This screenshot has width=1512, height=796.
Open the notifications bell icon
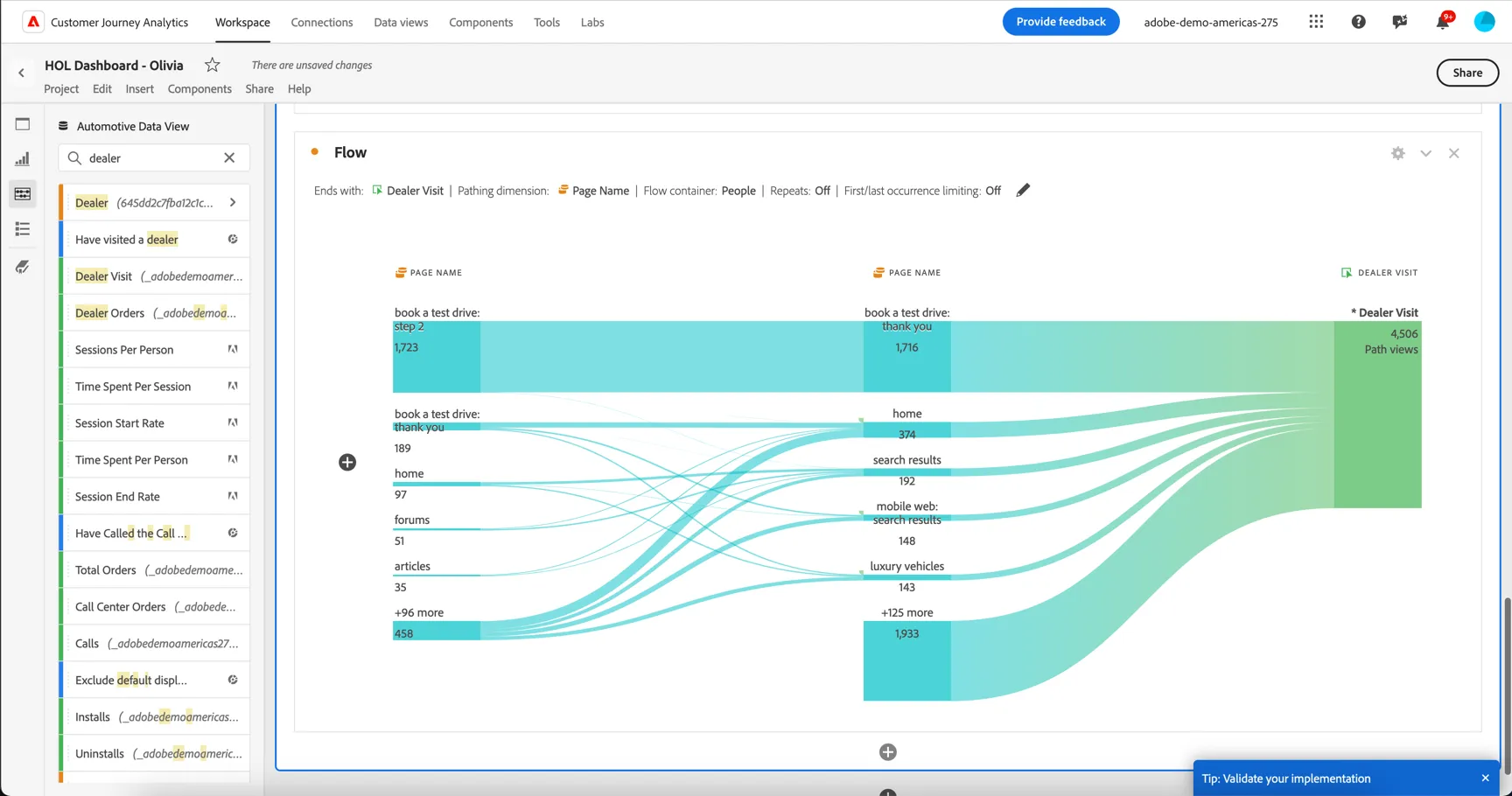[x=1442, y=22]
